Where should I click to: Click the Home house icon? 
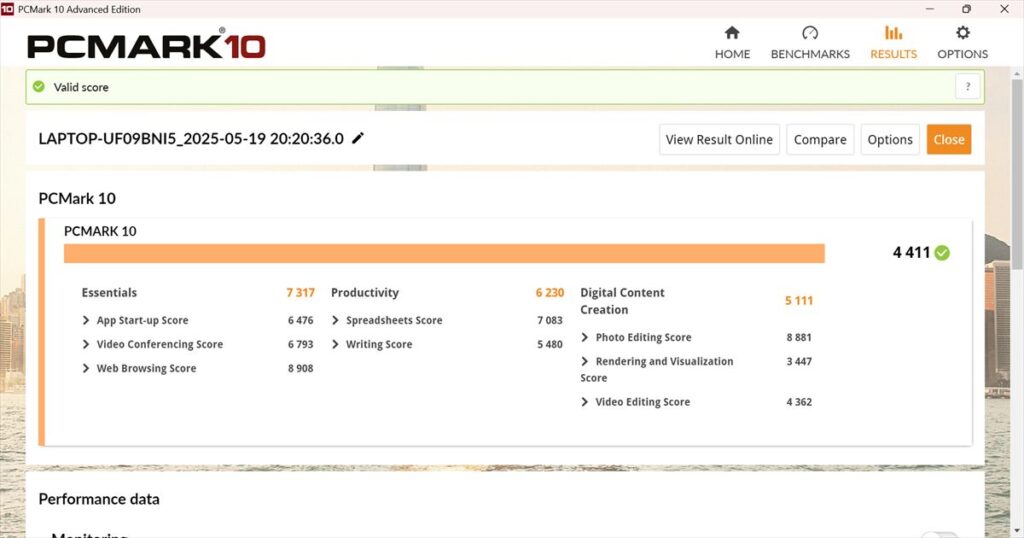pyautogui.click(x=732, y=33)
